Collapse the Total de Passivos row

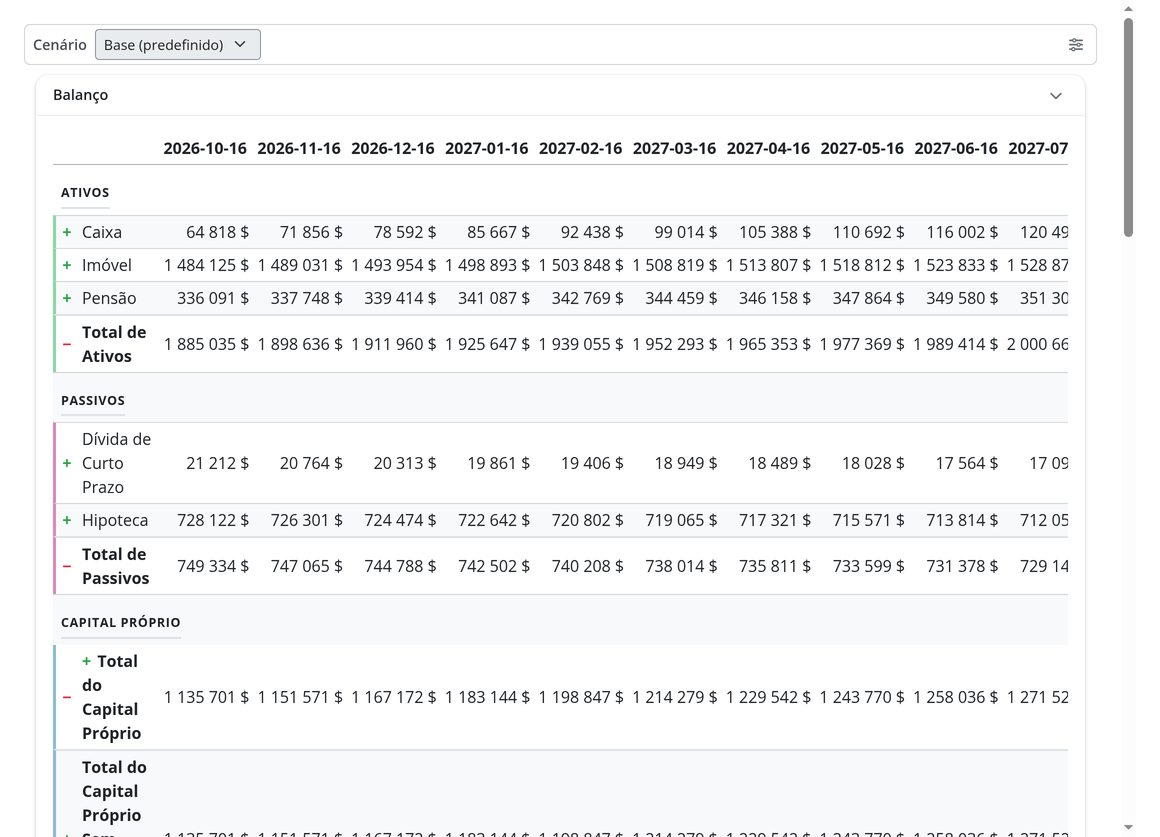pyautogui.click(x=67, y=566)
